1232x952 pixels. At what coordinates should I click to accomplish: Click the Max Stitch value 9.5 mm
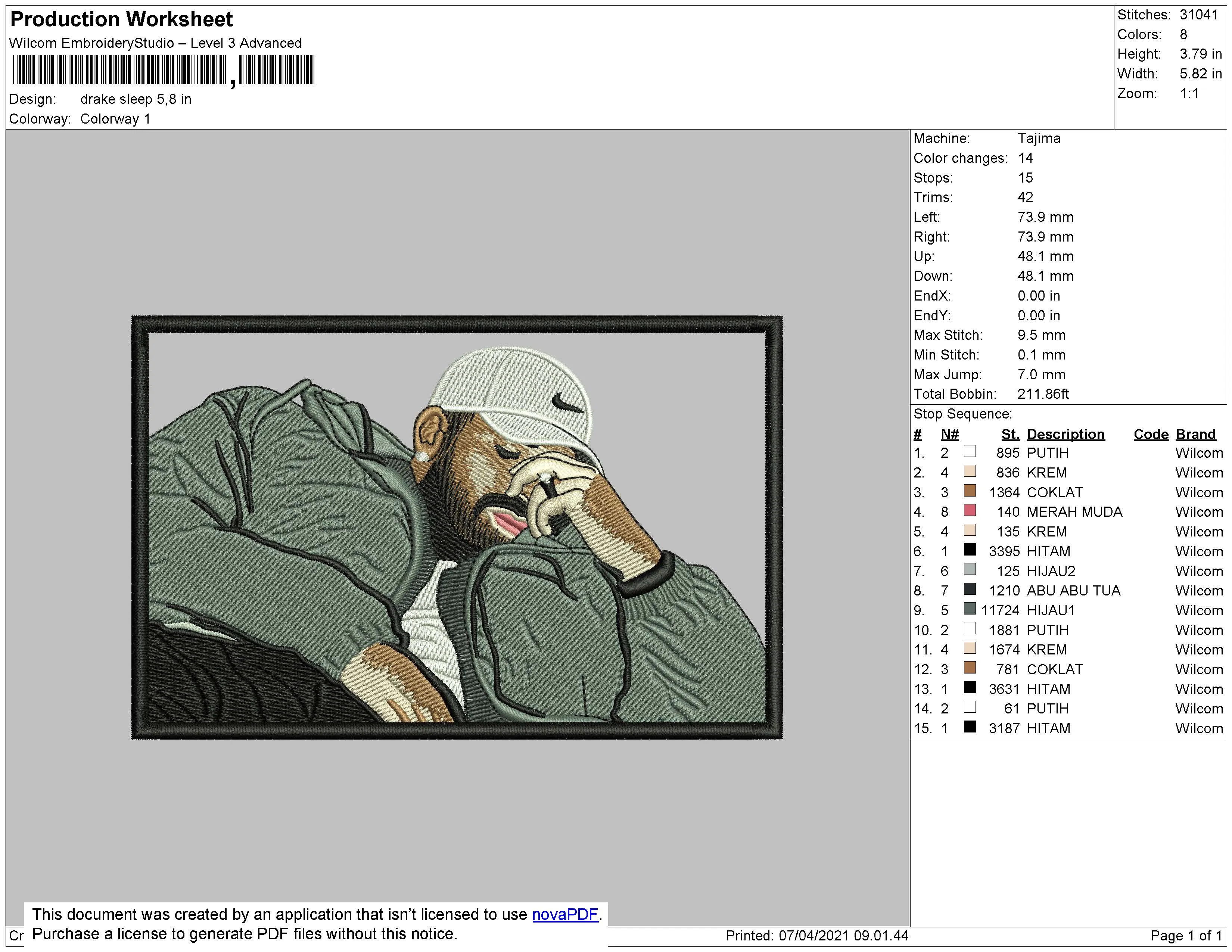pos(1041,335)
